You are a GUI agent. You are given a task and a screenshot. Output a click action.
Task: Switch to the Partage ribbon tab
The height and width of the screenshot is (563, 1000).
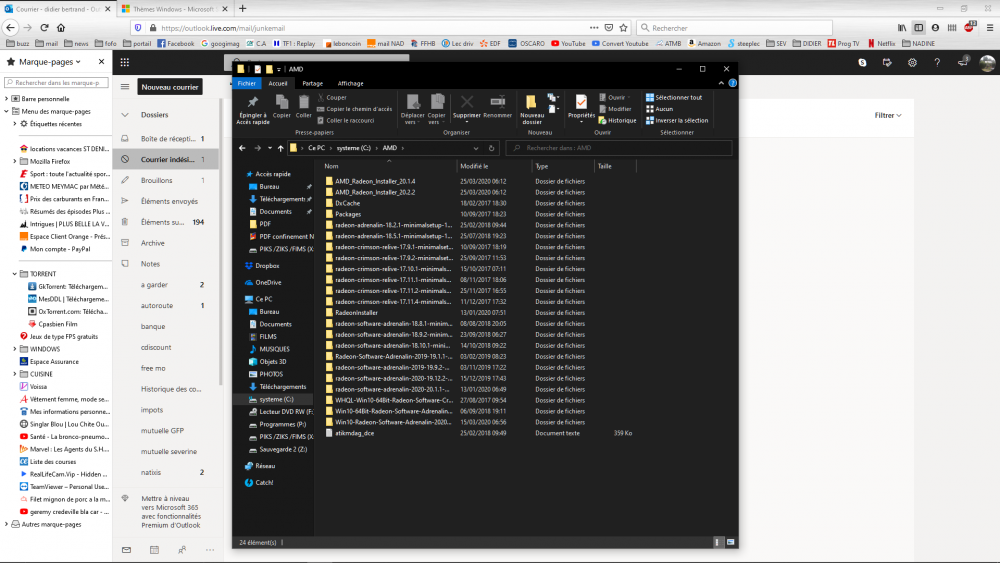312,83
